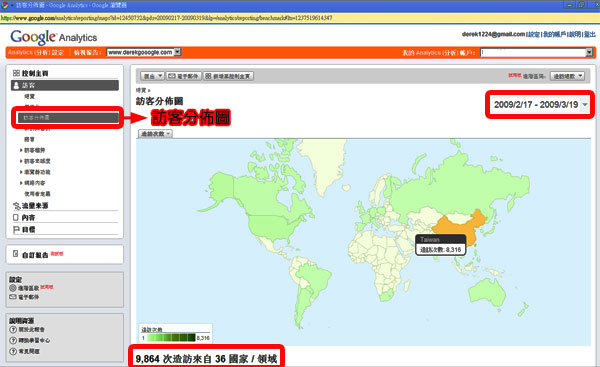Open the 目標 sidebar section
The image size is (600, 367).
point(28,230)
